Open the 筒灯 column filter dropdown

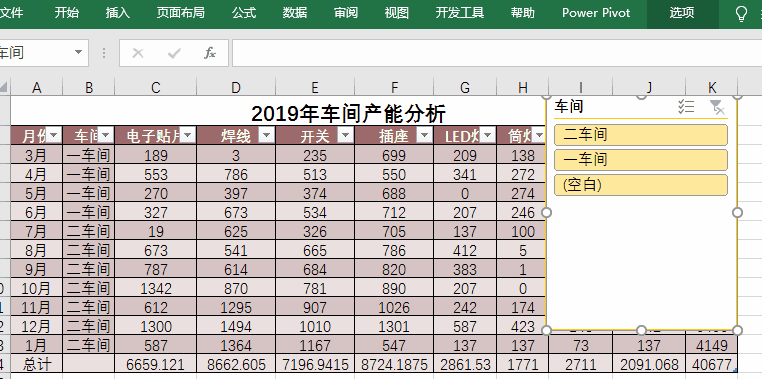click(538, 135)
